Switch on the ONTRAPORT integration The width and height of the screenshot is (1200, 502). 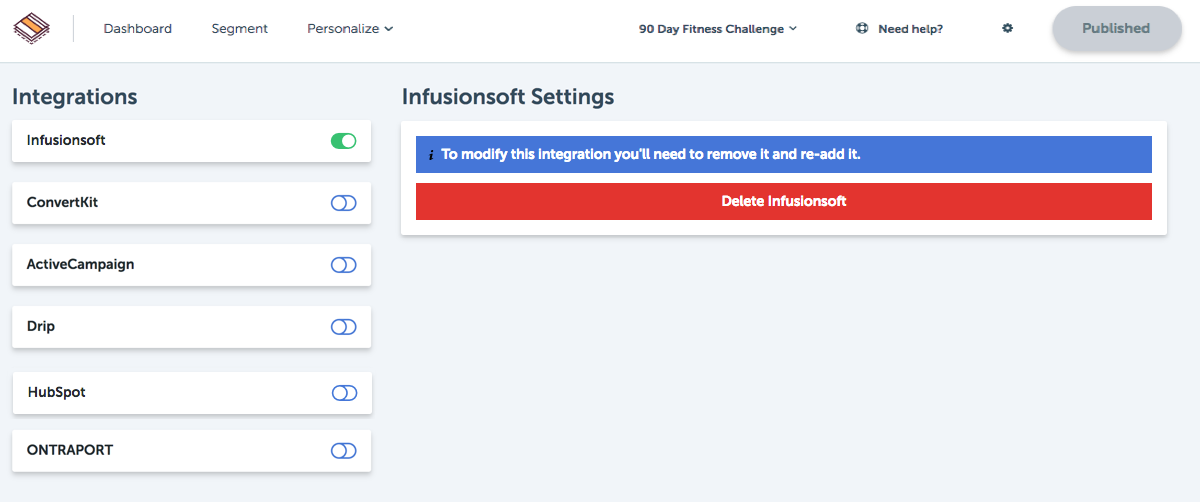344,451
